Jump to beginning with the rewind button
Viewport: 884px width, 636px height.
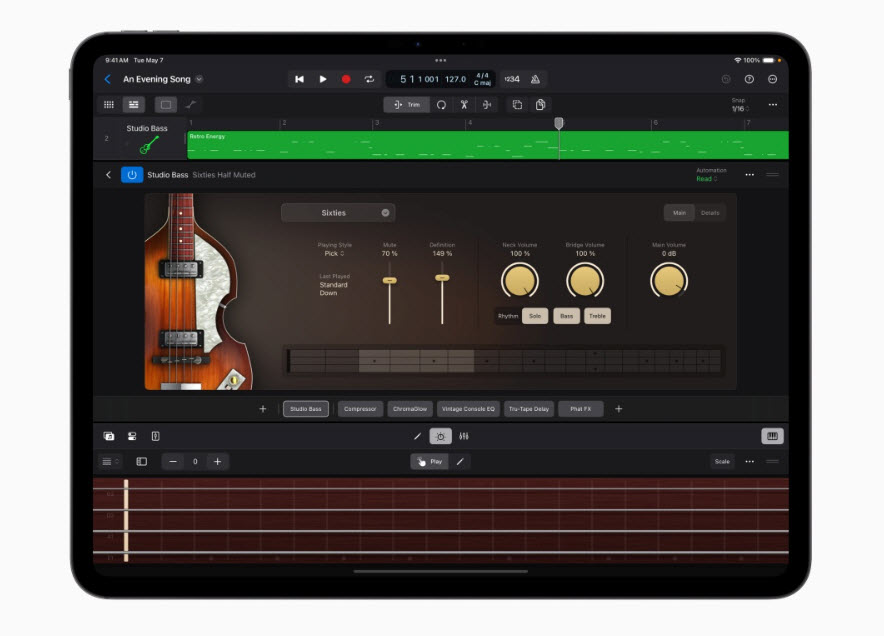pos(299,80)
